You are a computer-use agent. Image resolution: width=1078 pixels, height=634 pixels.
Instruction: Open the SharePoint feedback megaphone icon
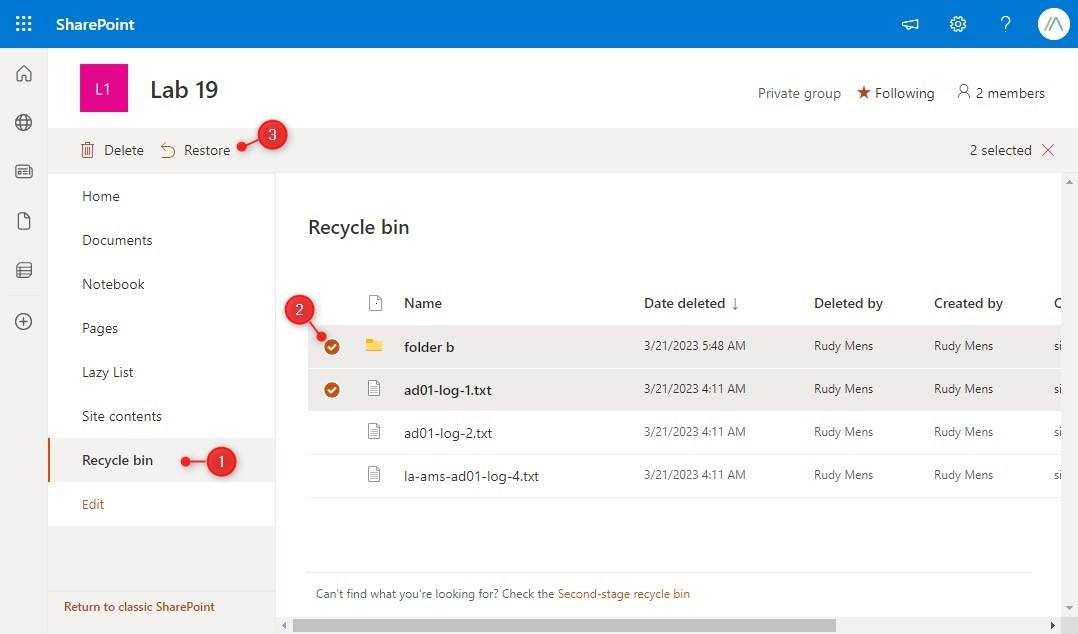(x=909, y=23)
